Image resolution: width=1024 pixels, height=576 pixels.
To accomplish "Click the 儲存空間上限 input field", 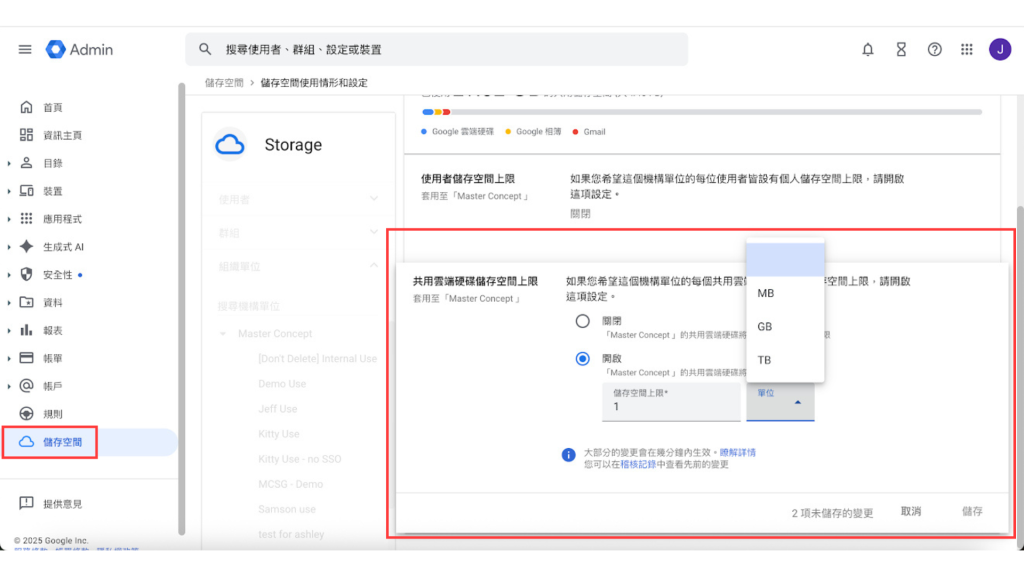I will coord(671,402).
